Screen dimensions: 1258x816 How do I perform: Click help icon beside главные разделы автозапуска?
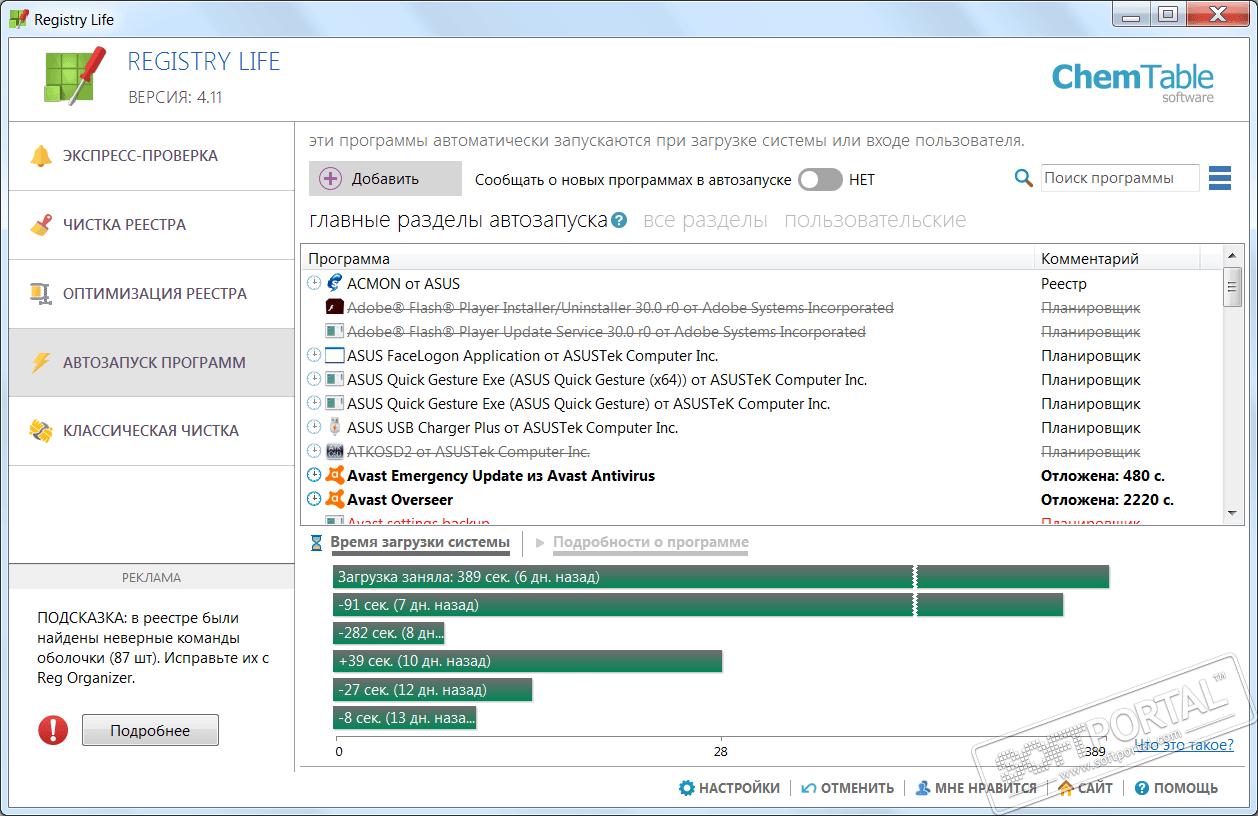619,221
